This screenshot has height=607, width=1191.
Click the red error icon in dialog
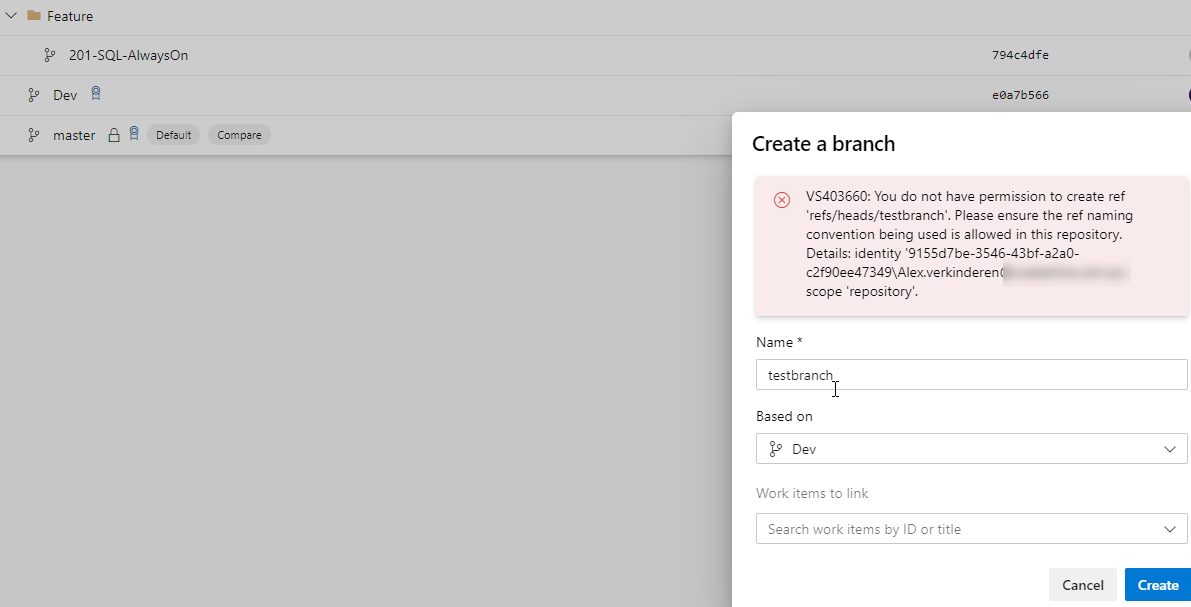(x=782, y=200)
